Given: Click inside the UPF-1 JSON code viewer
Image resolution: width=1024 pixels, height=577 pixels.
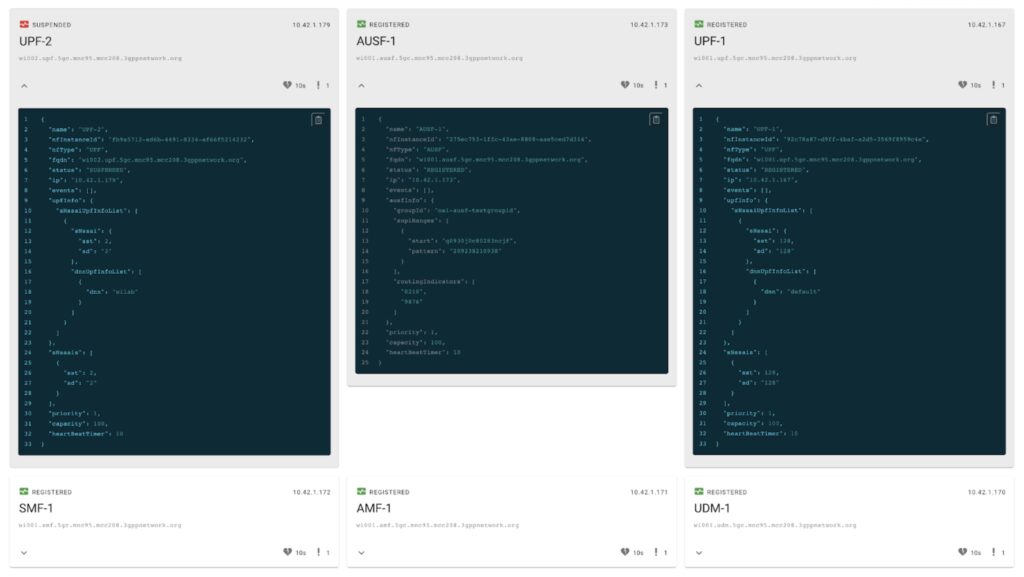Looking at the screenshot, I should 849,281.
